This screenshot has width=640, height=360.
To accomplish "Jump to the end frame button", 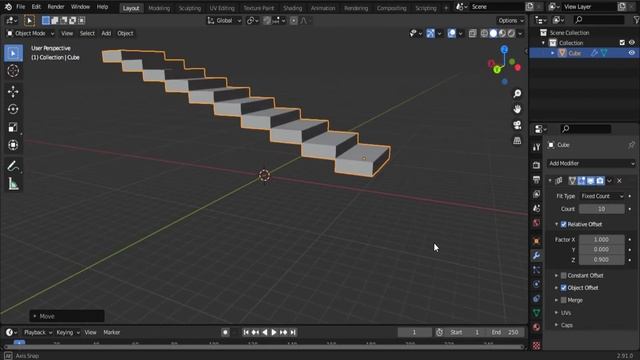I will point(293,333).
